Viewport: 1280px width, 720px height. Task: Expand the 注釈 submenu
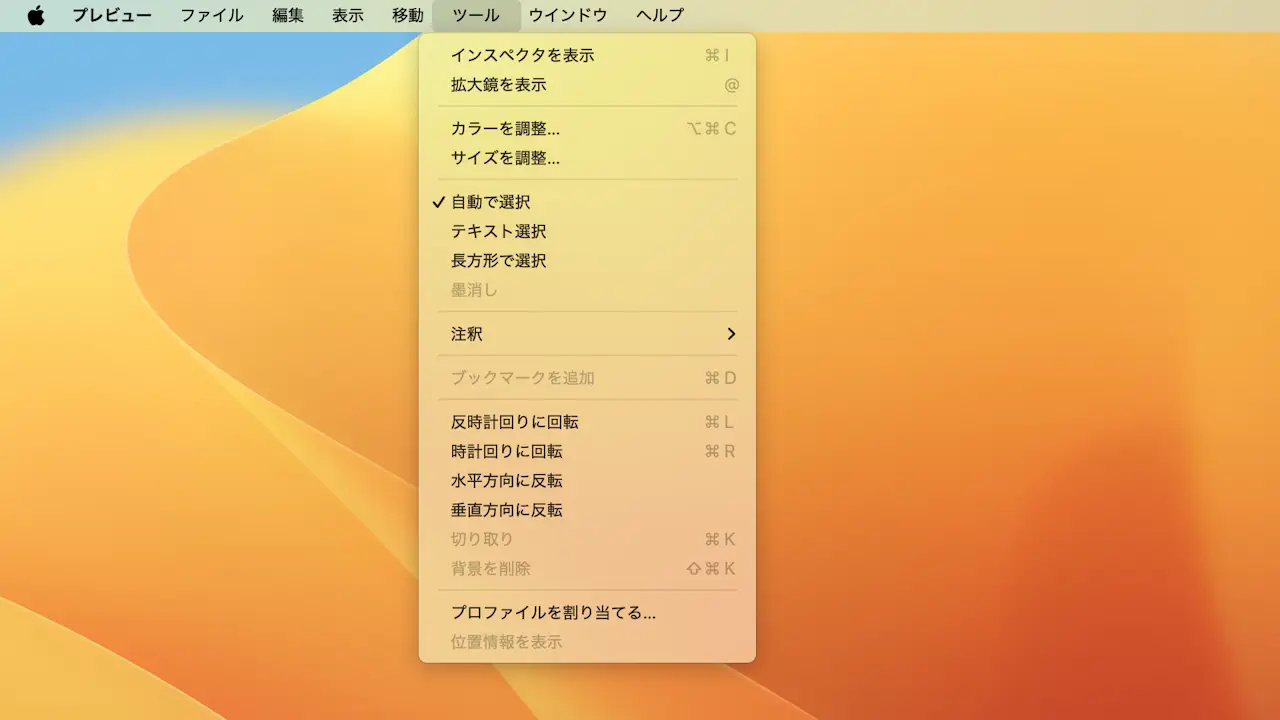pos(587,334)
